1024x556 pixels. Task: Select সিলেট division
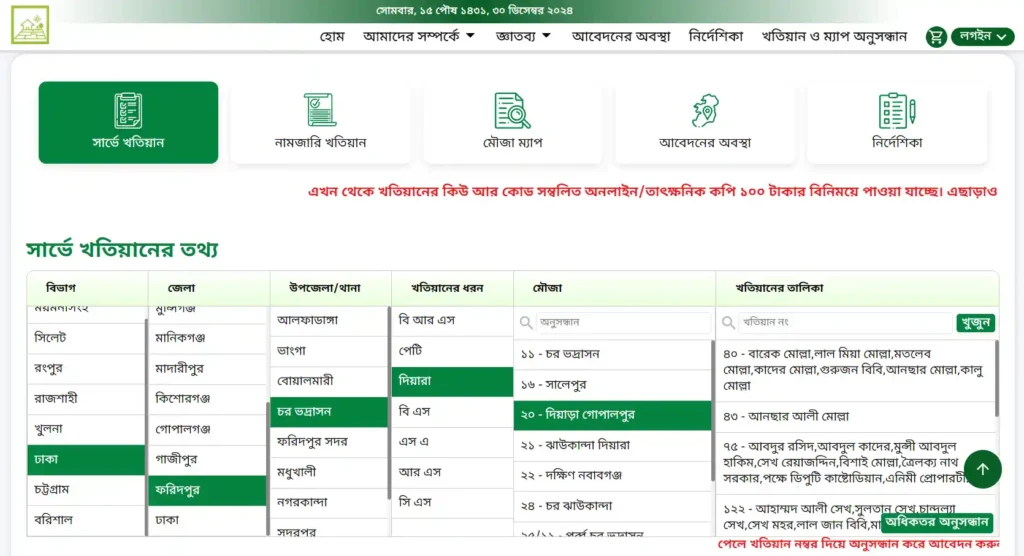[86, 338]
